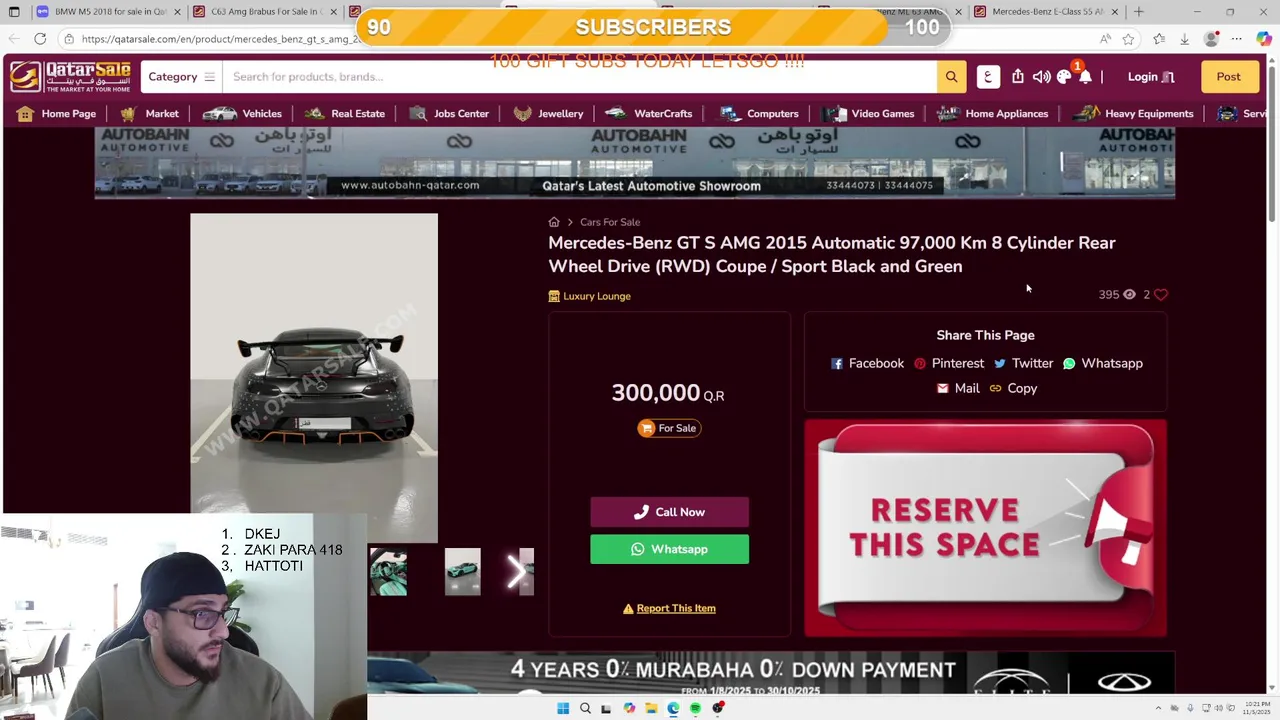
Task: Share listing on Twitter
Action: tap(1023, 363)
